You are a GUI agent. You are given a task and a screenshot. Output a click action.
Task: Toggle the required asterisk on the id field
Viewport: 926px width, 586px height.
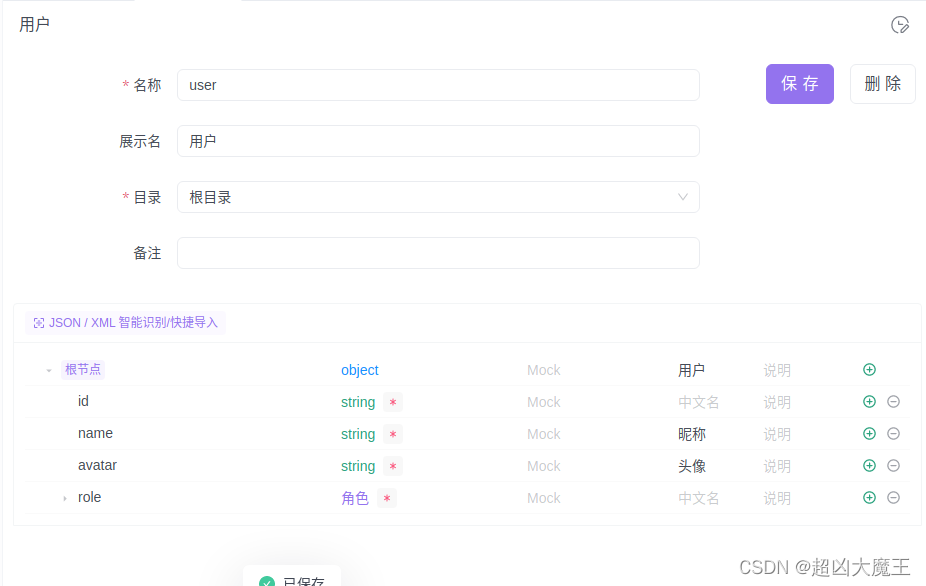pyautogui.click(x=393, y=402)
